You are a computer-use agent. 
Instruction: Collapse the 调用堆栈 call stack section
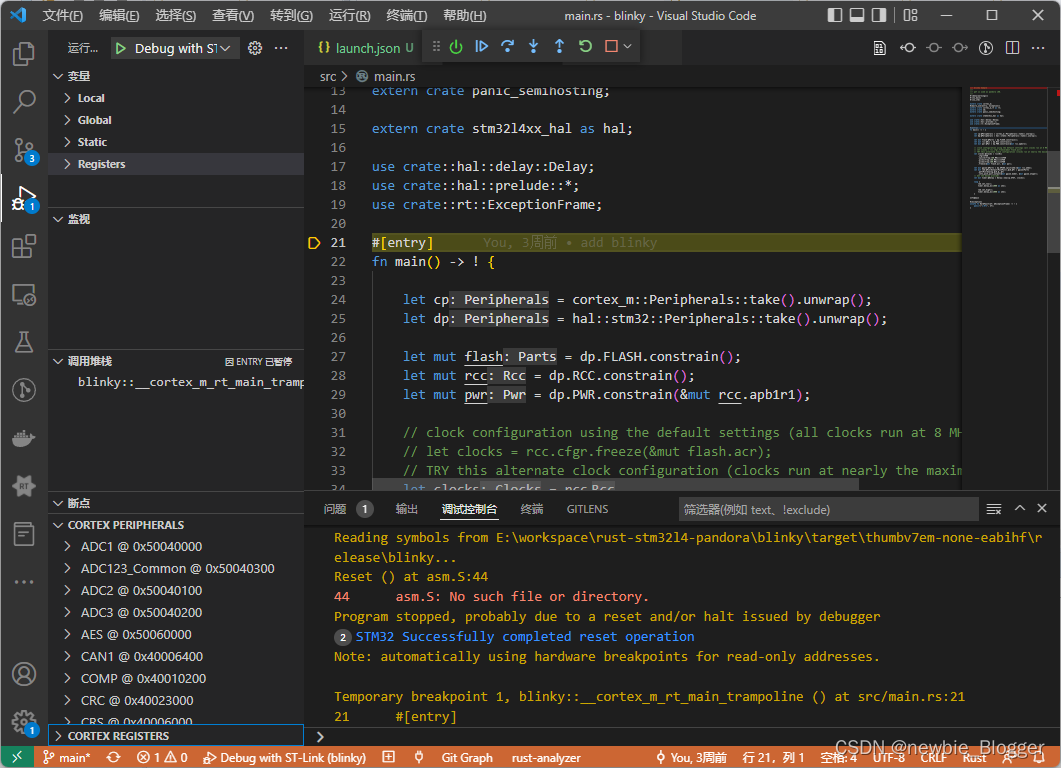tap(58, 361)
